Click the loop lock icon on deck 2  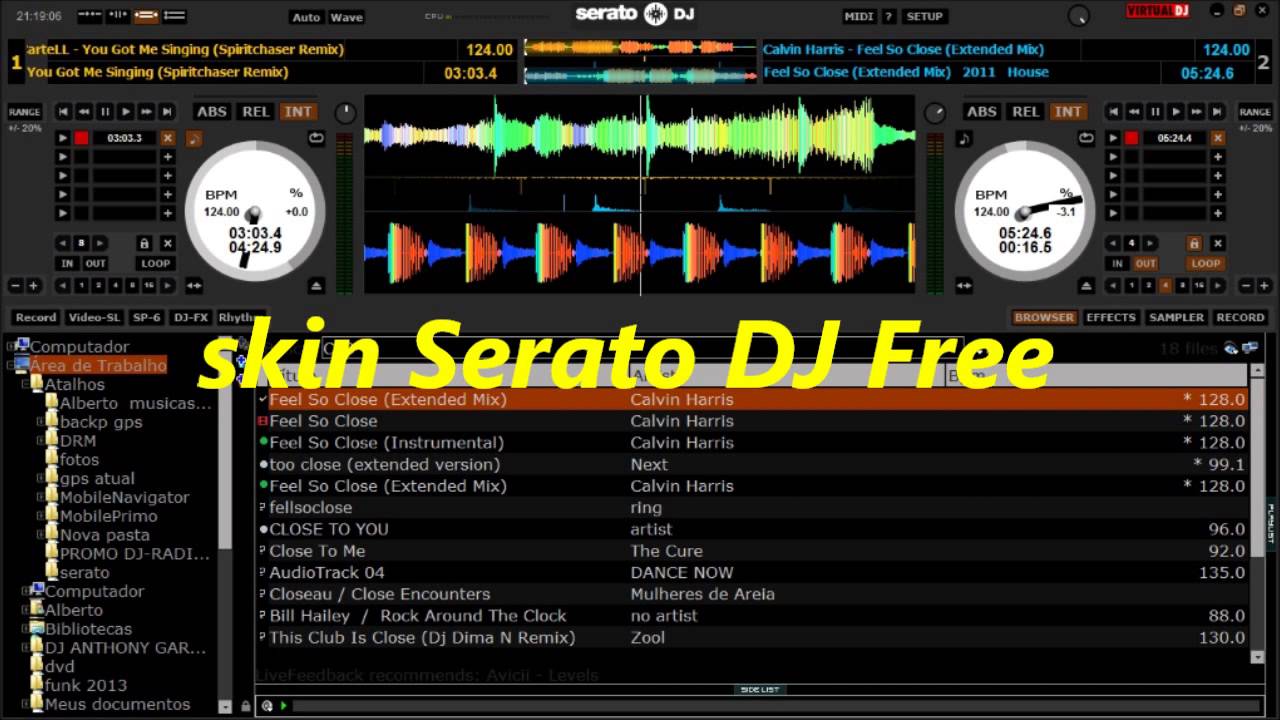point(1194,243)
